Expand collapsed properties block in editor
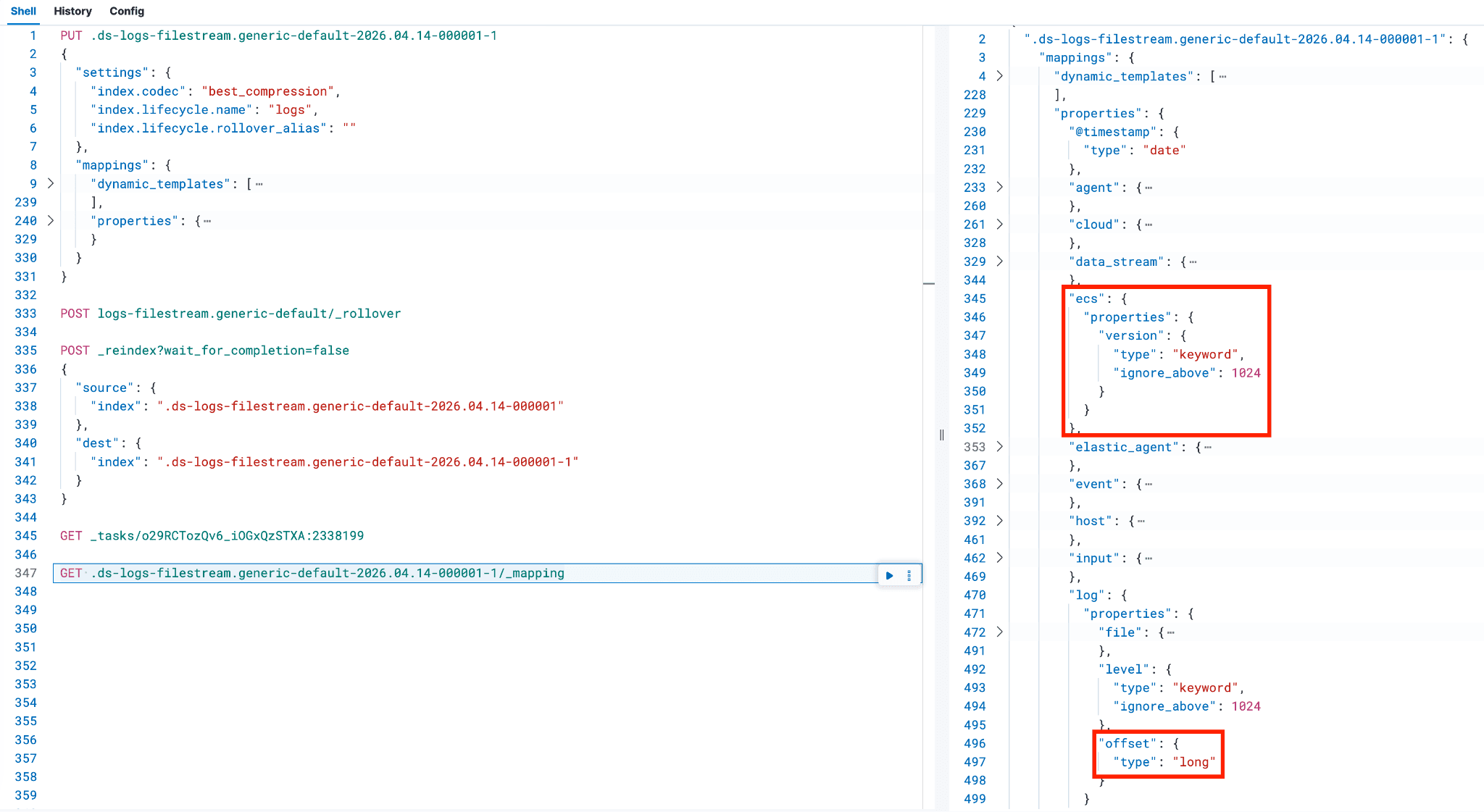This screenshot has width=1484, height=812. (51, 220)
